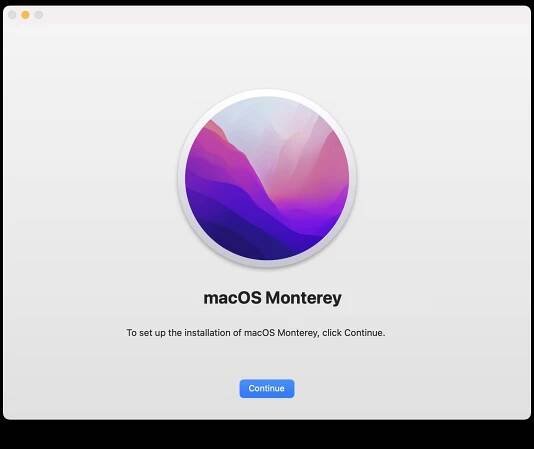Click the white rim of the logo
This screenshot has height=449, width=534.
click(x=267, y=93)
